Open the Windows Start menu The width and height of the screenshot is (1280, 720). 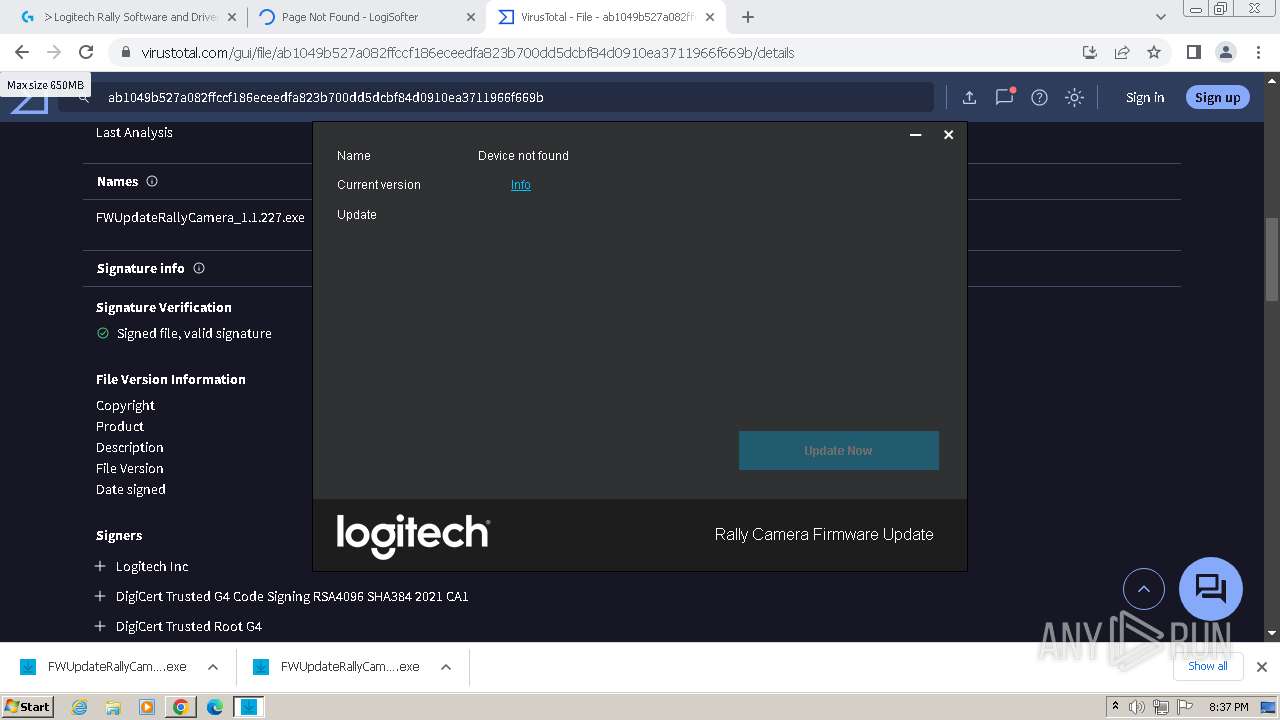click(x=27, y=706)
